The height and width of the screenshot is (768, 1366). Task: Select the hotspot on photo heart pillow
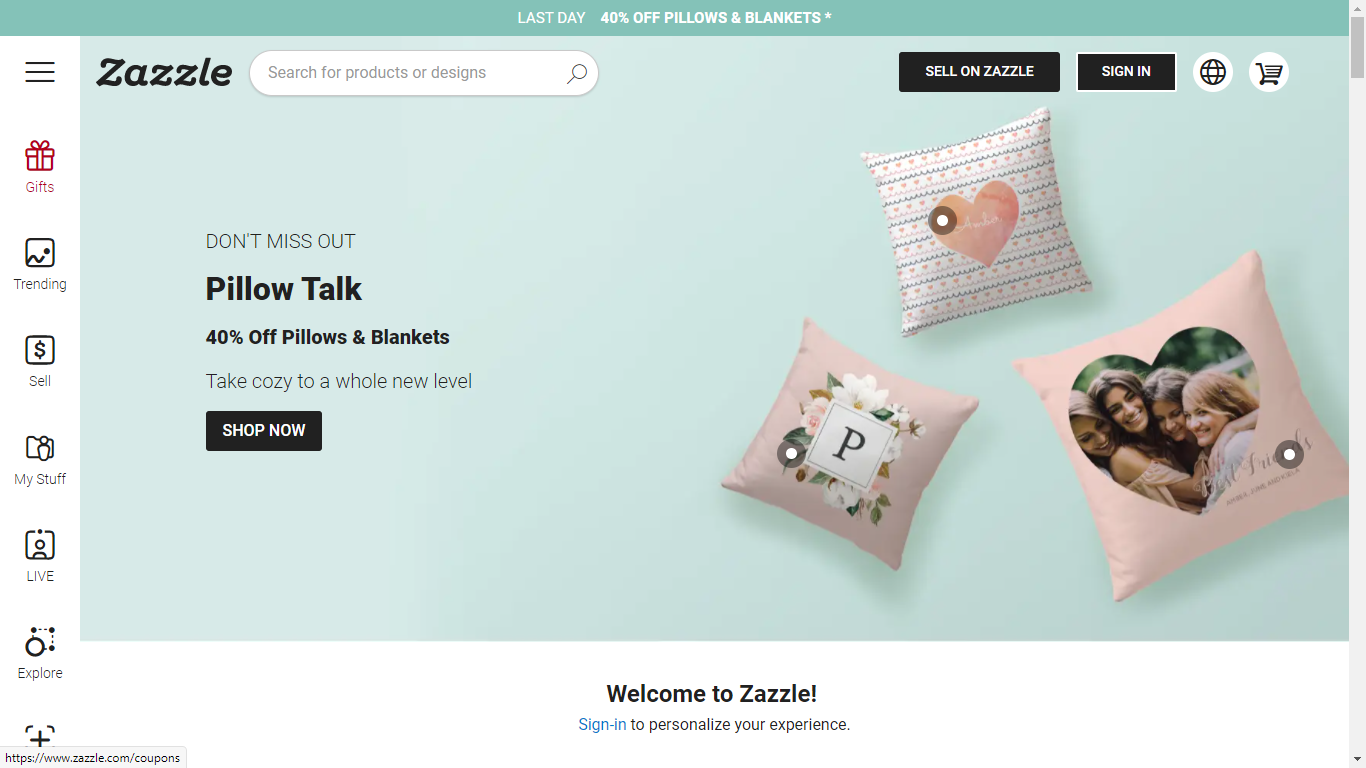[1289, 454]
